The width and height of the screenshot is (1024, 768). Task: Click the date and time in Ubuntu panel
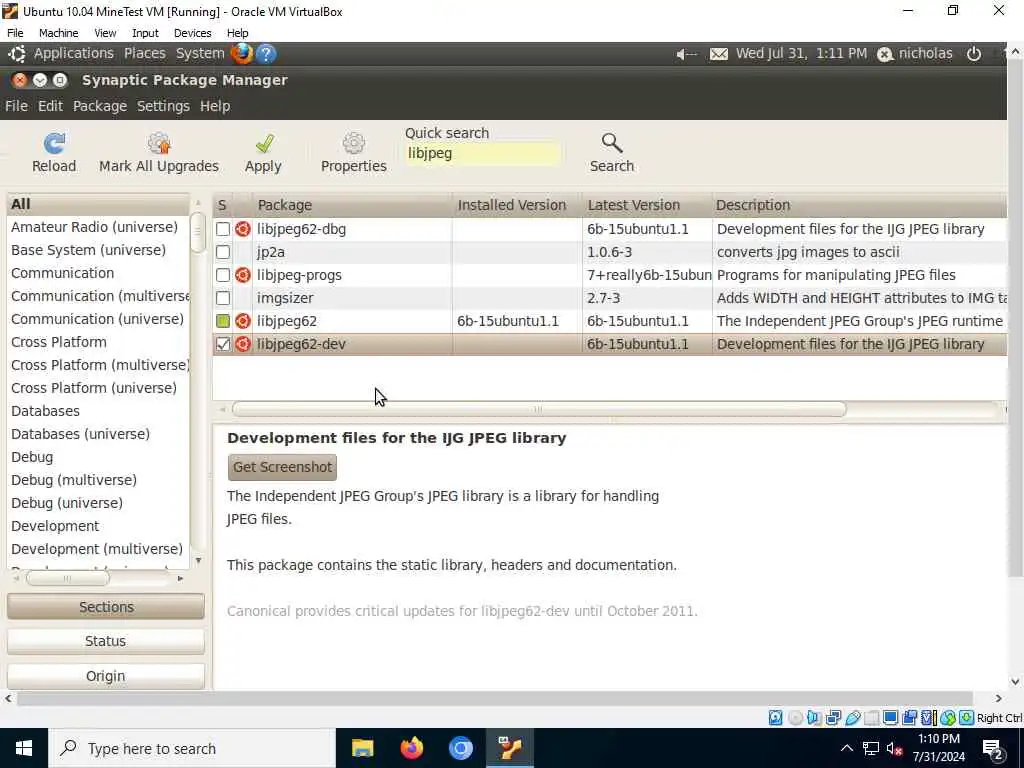click(801, 54)
